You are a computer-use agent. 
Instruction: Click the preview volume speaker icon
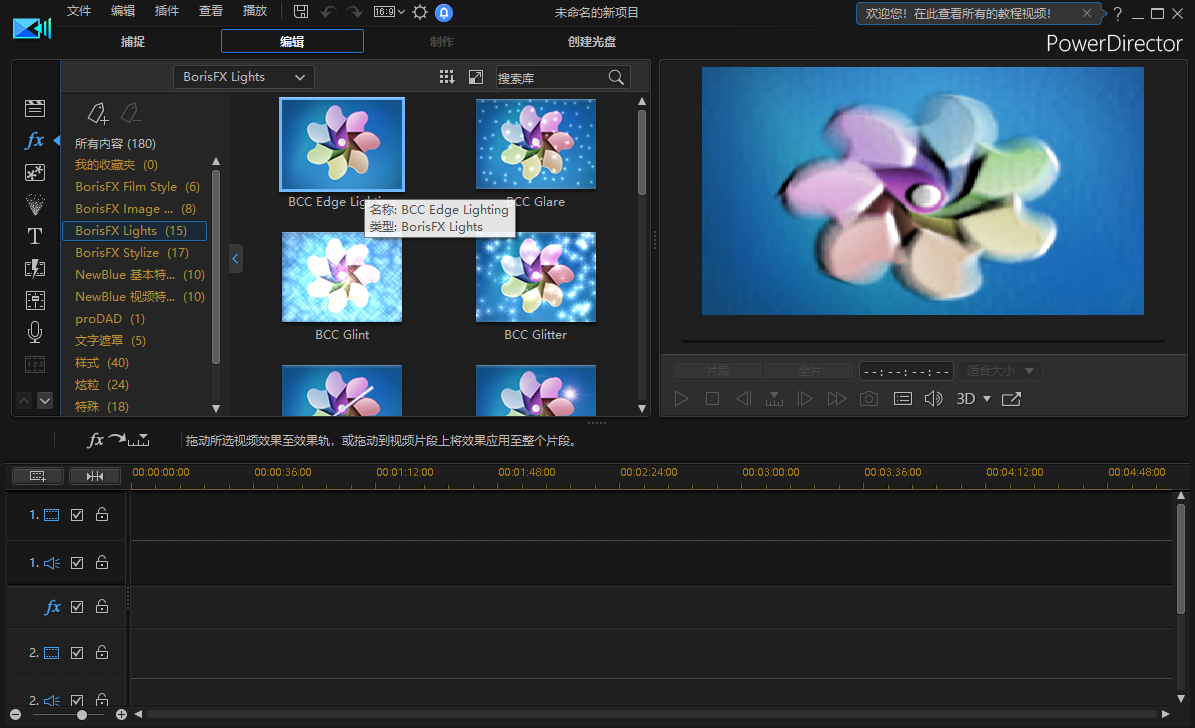[x=933, y=399]
